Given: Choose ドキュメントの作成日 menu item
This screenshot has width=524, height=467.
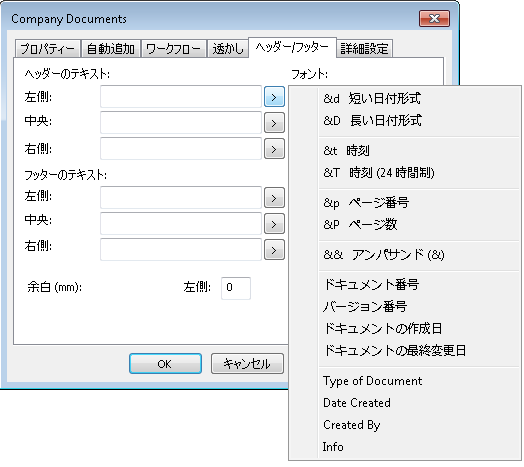Looking at the screenshot, I should [x=404, y=329].
